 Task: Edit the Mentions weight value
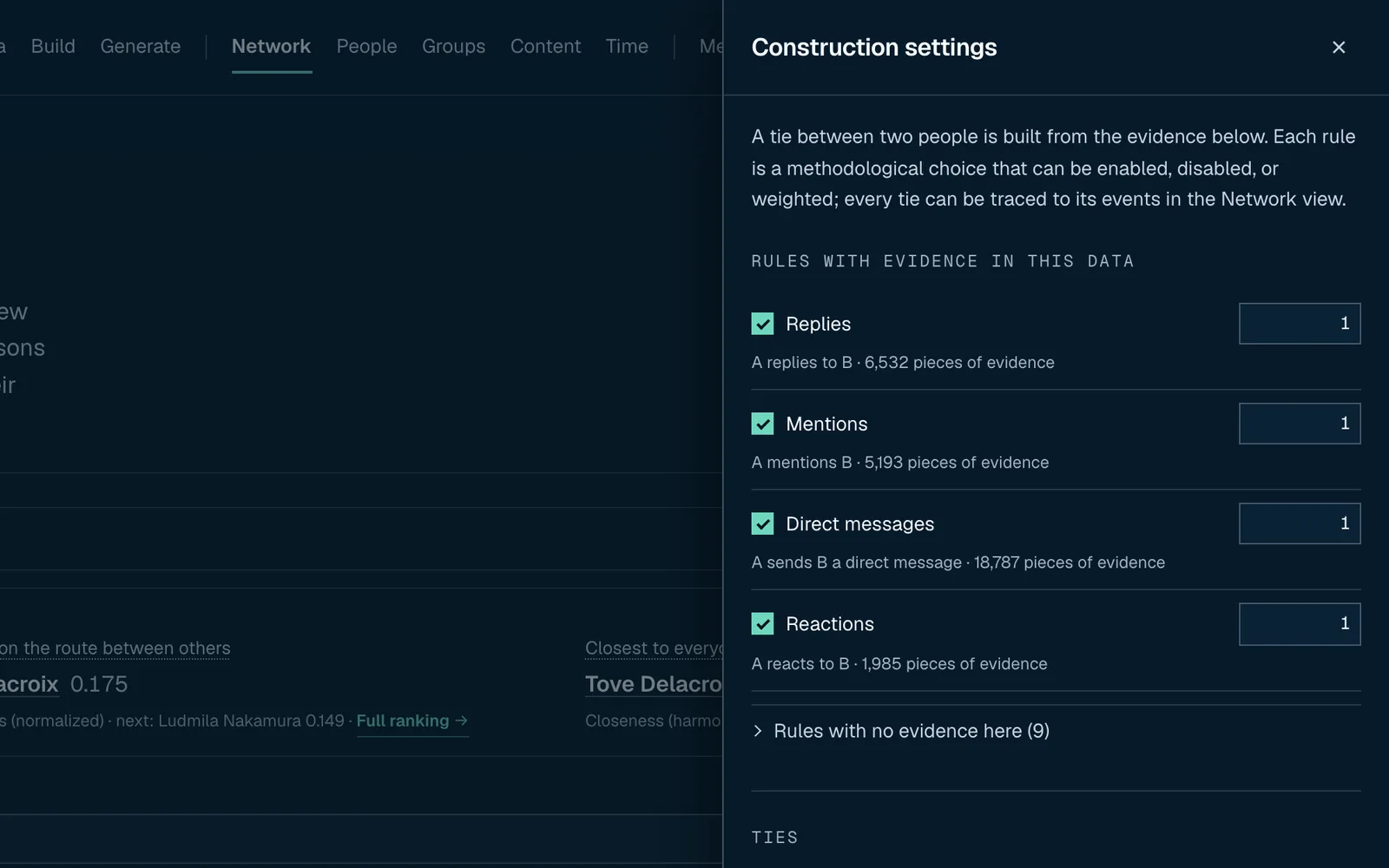(1299, 424)
